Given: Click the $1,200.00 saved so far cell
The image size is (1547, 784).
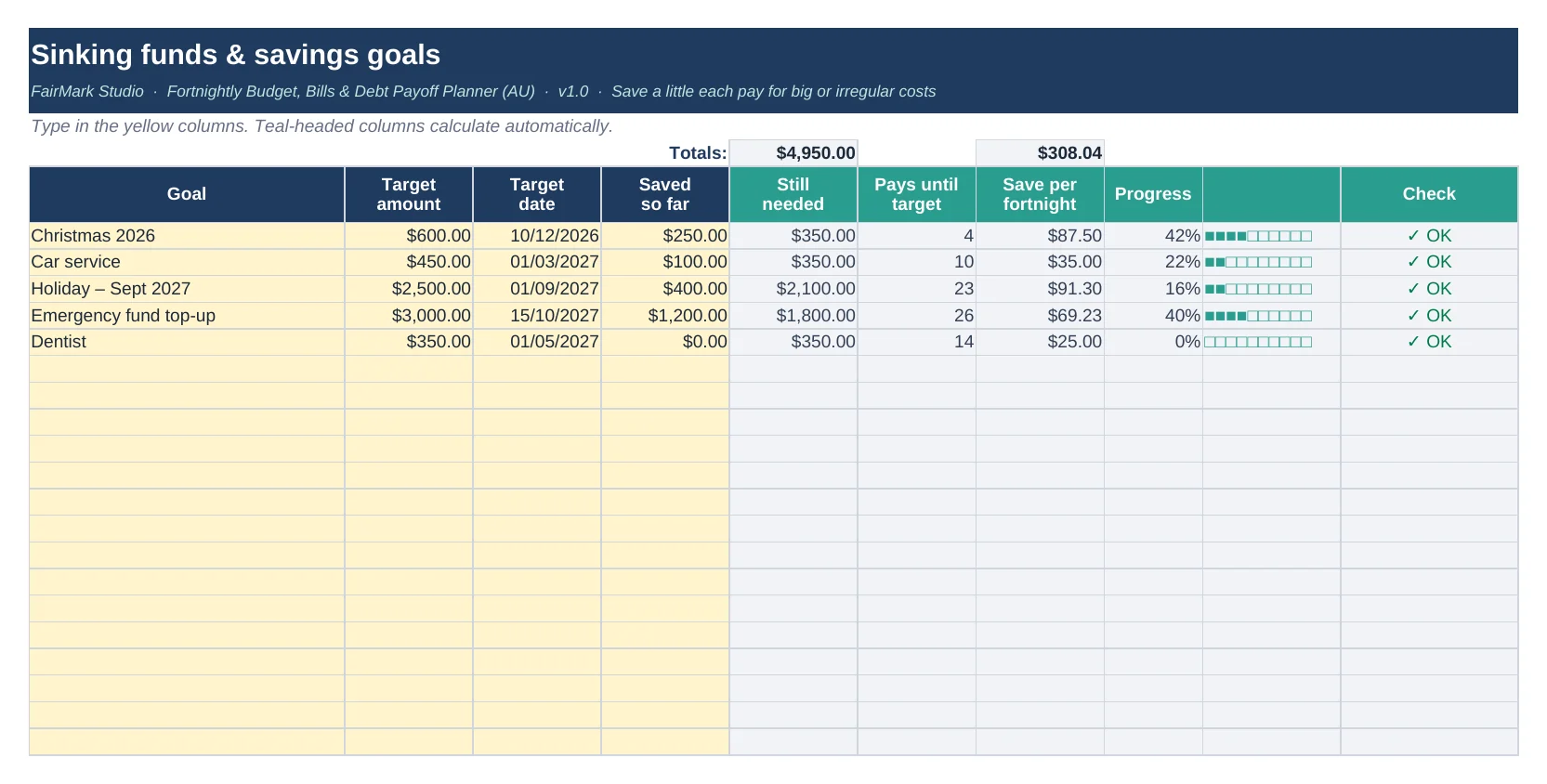Looking at the screenshot, I should (665, 316).
